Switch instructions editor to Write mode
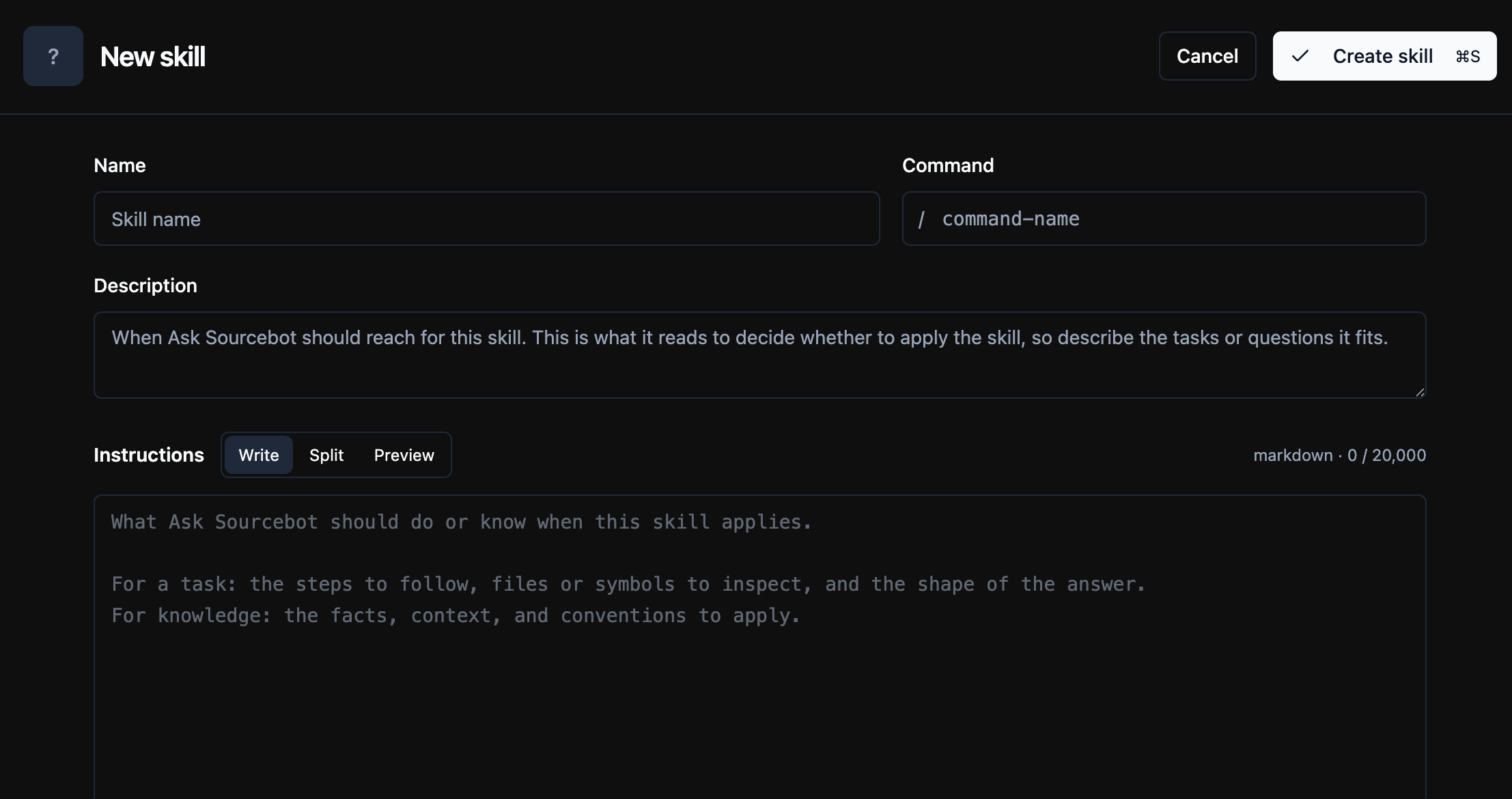Viewport: 1512px width, 799px height. [259, 455]
